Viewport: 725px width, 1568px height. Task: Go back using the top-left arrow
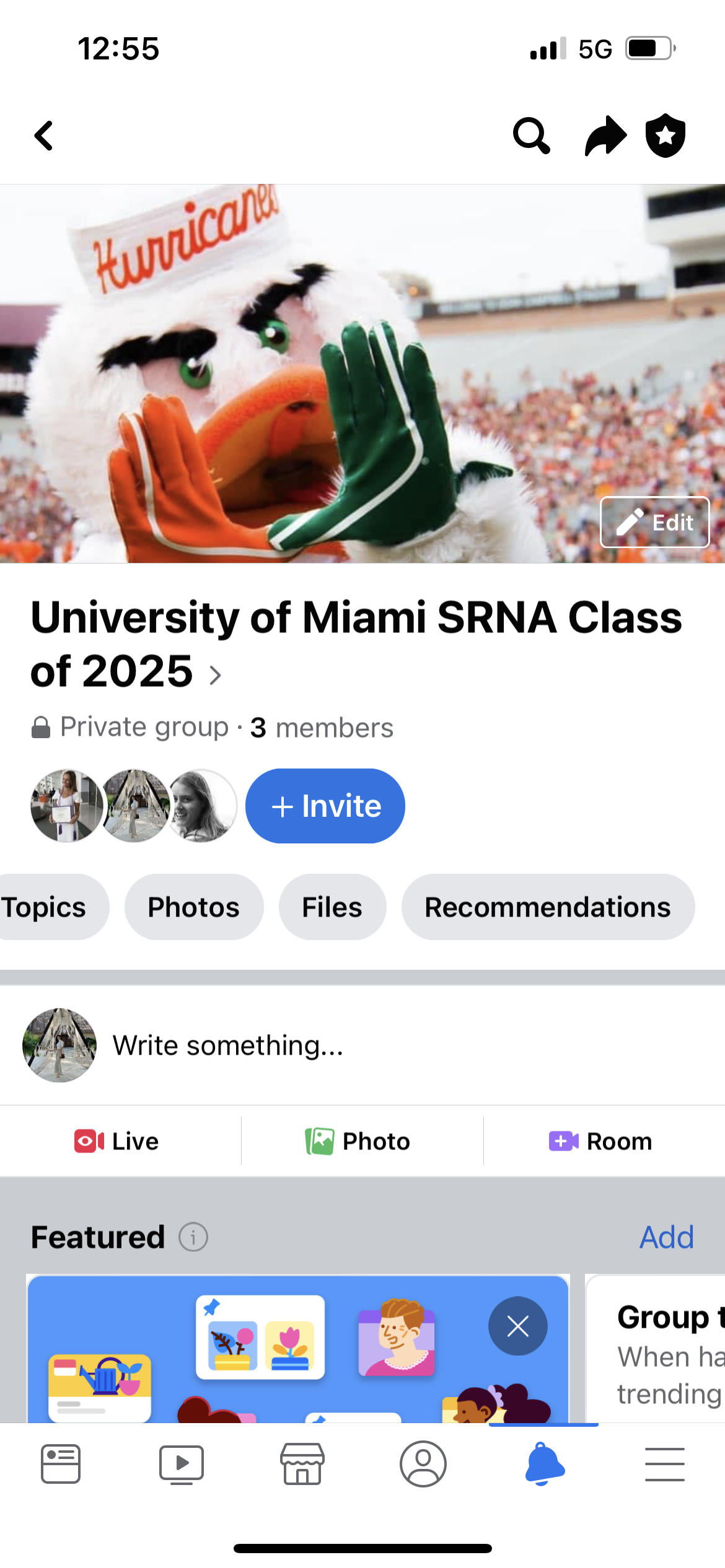pos(43,136)
